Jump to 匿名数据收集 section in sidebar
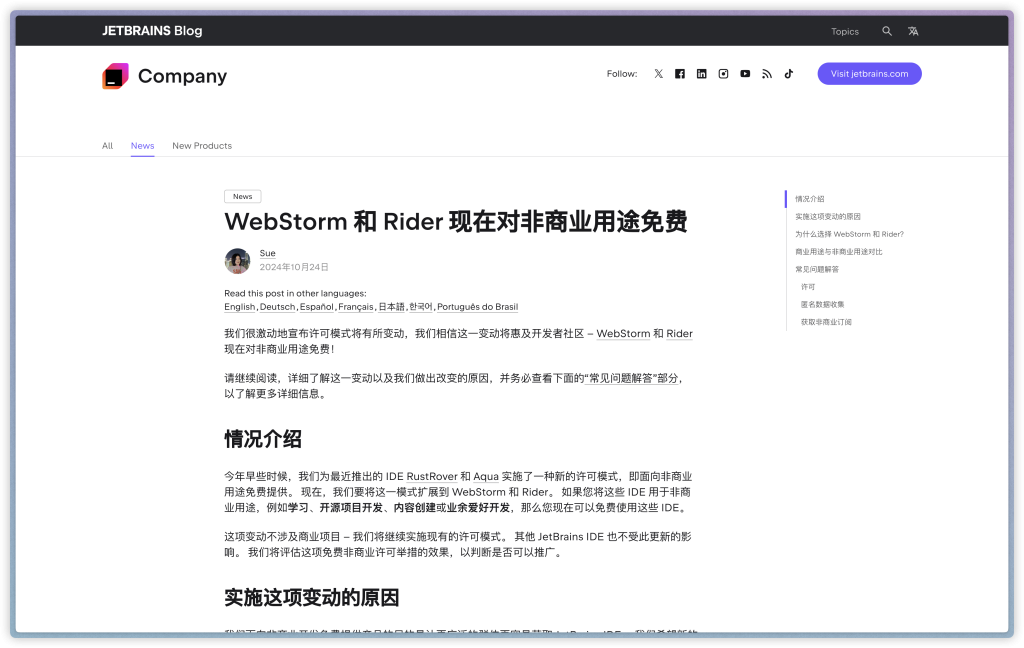 point(822,304)
